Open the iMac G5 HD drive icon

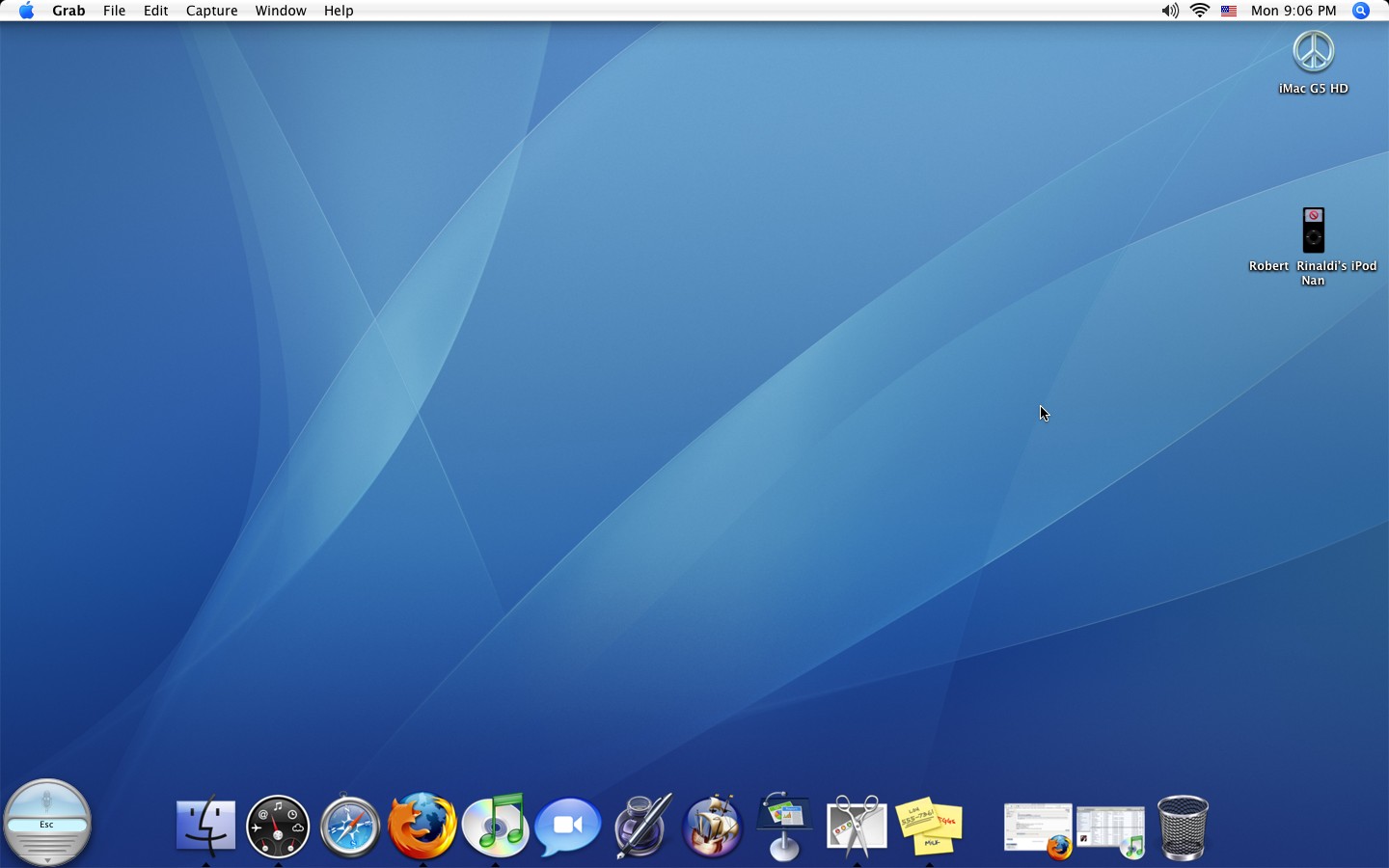point(1313,51)
